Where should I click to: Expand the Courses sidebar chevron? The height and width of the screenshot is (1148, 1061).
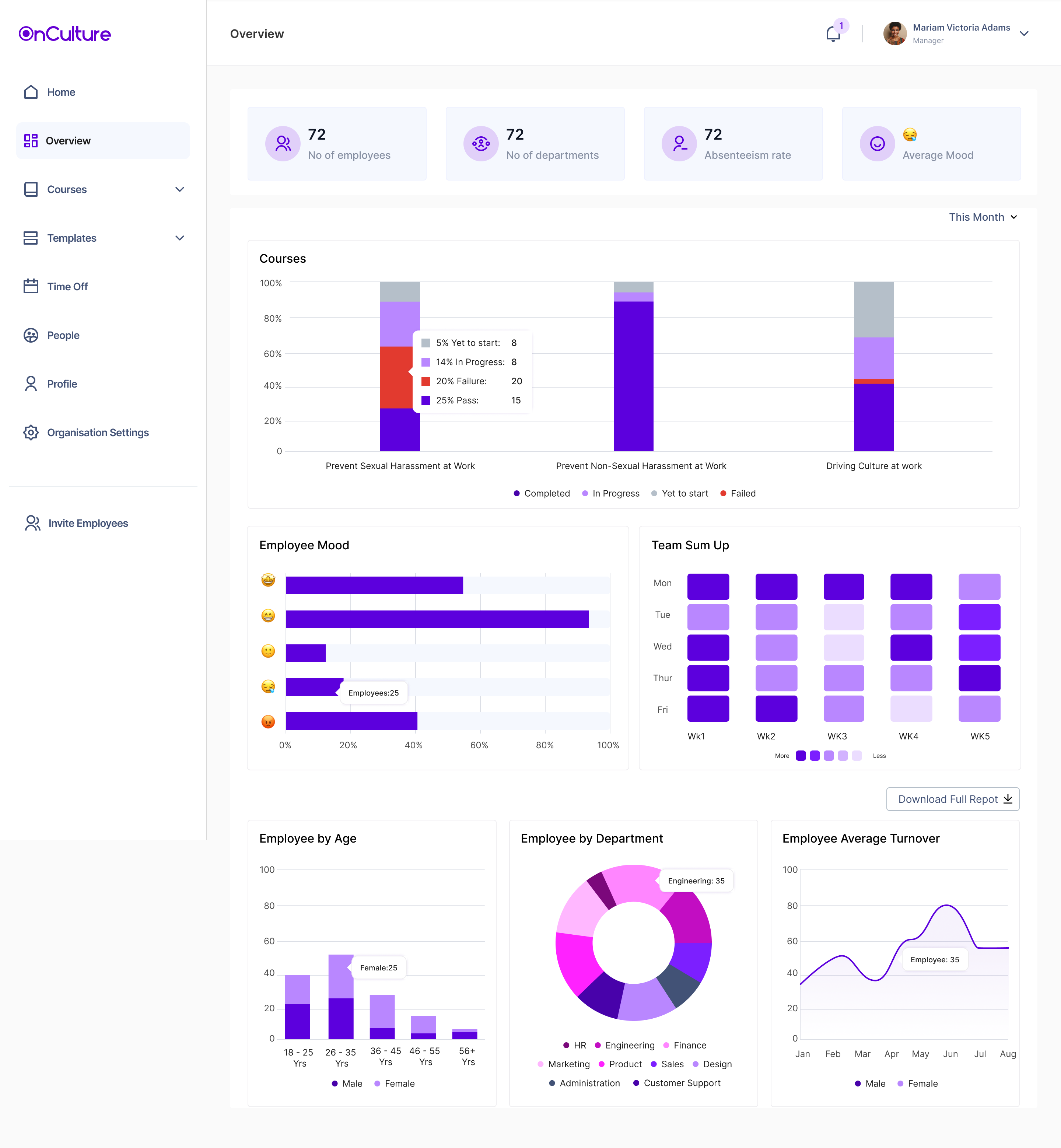pos(180,189)
